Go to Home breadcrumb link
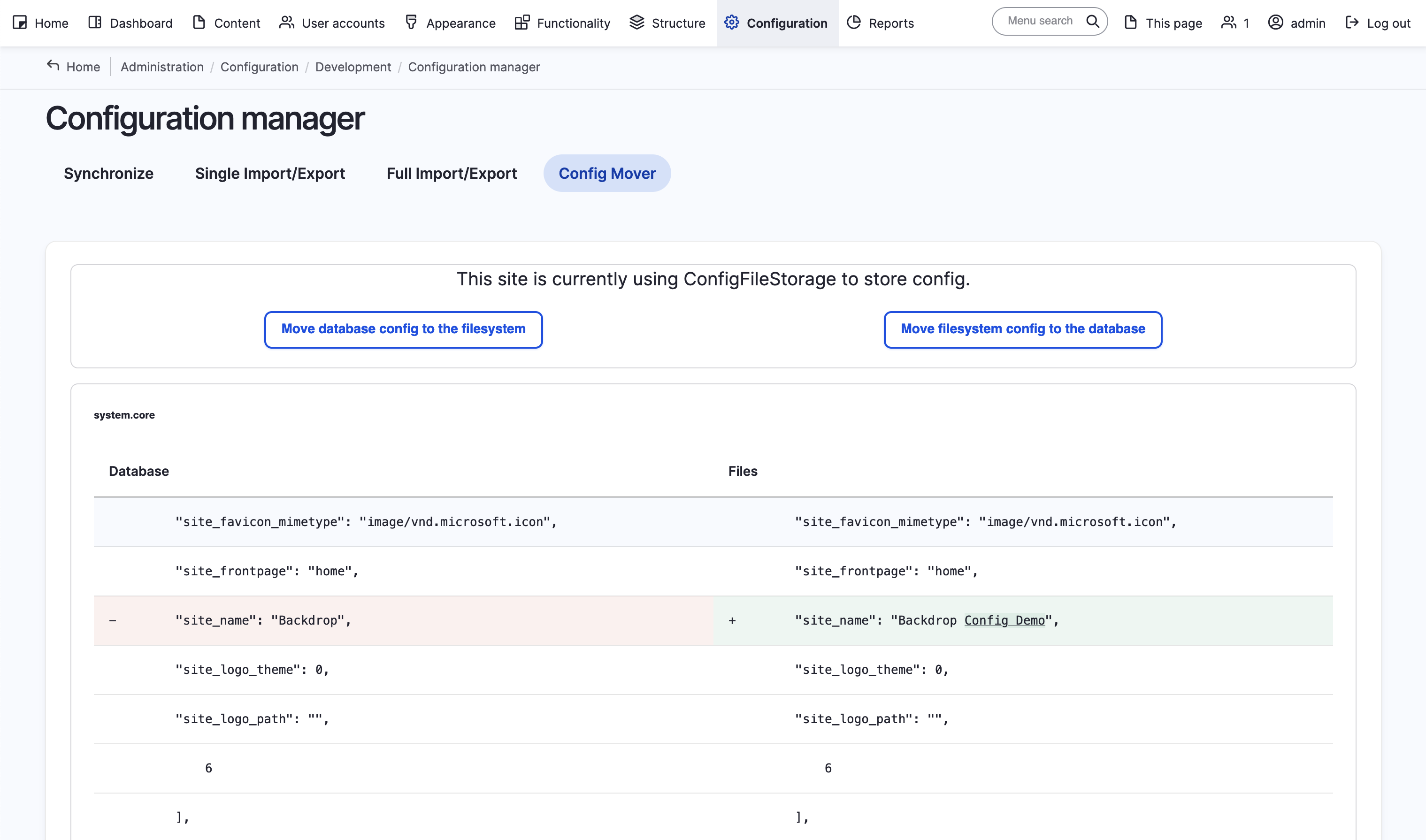This screenshot has width=1426, height=840. (x=83, y=67)
